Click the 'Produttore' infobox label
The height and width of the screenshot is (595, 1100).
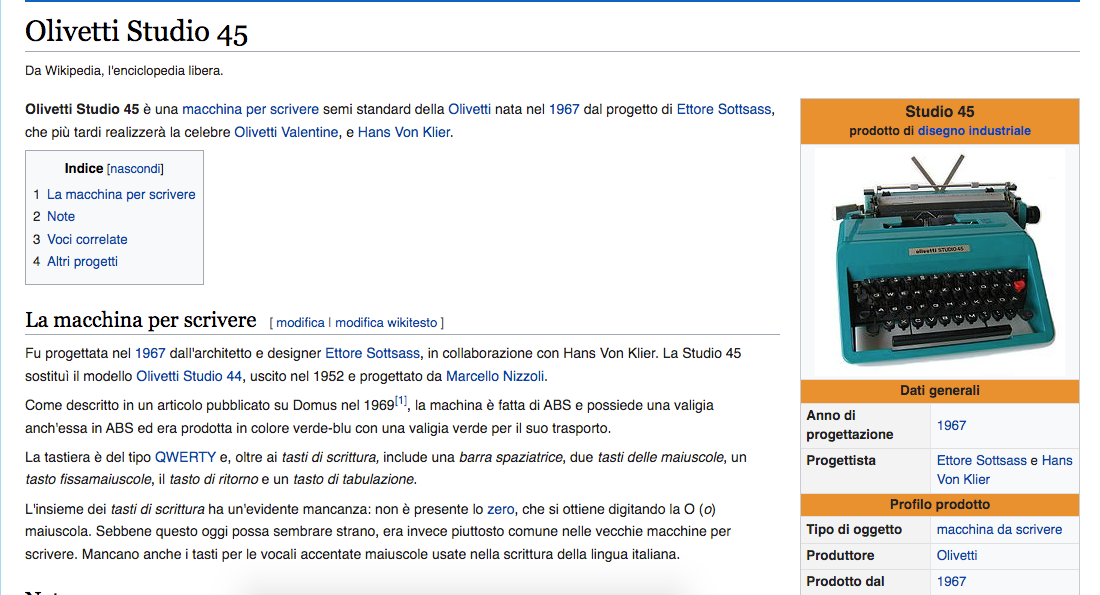[x=840, y=556]
